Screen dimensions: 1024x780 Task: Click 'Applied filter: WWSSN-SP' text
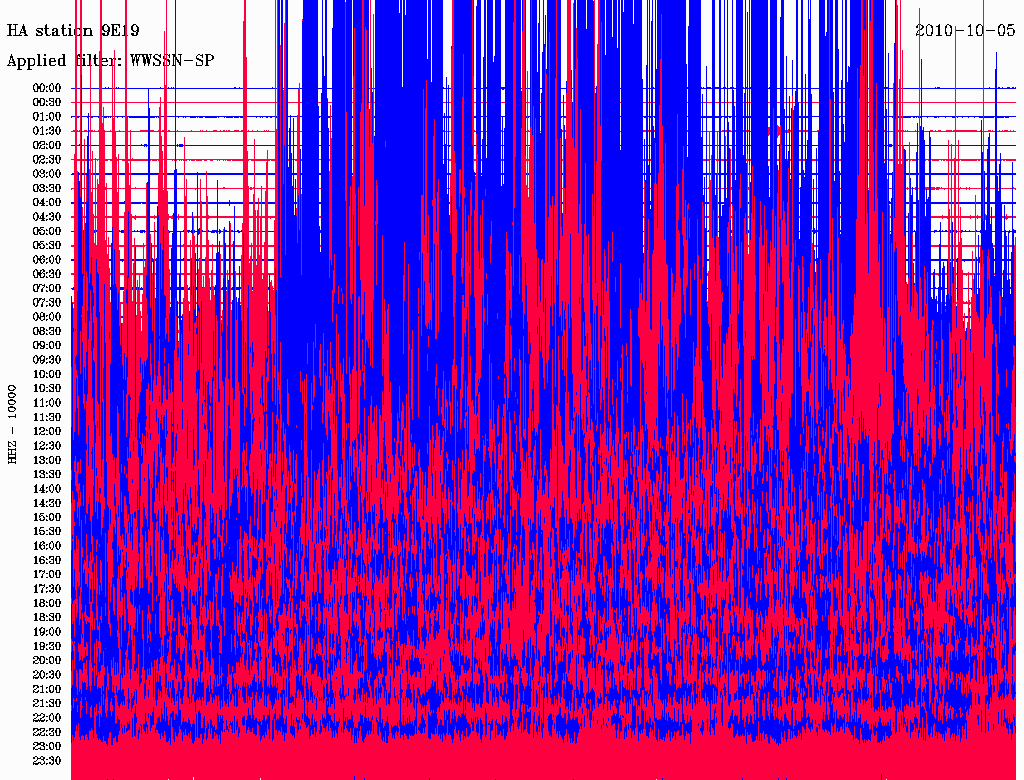pos(110,61)
